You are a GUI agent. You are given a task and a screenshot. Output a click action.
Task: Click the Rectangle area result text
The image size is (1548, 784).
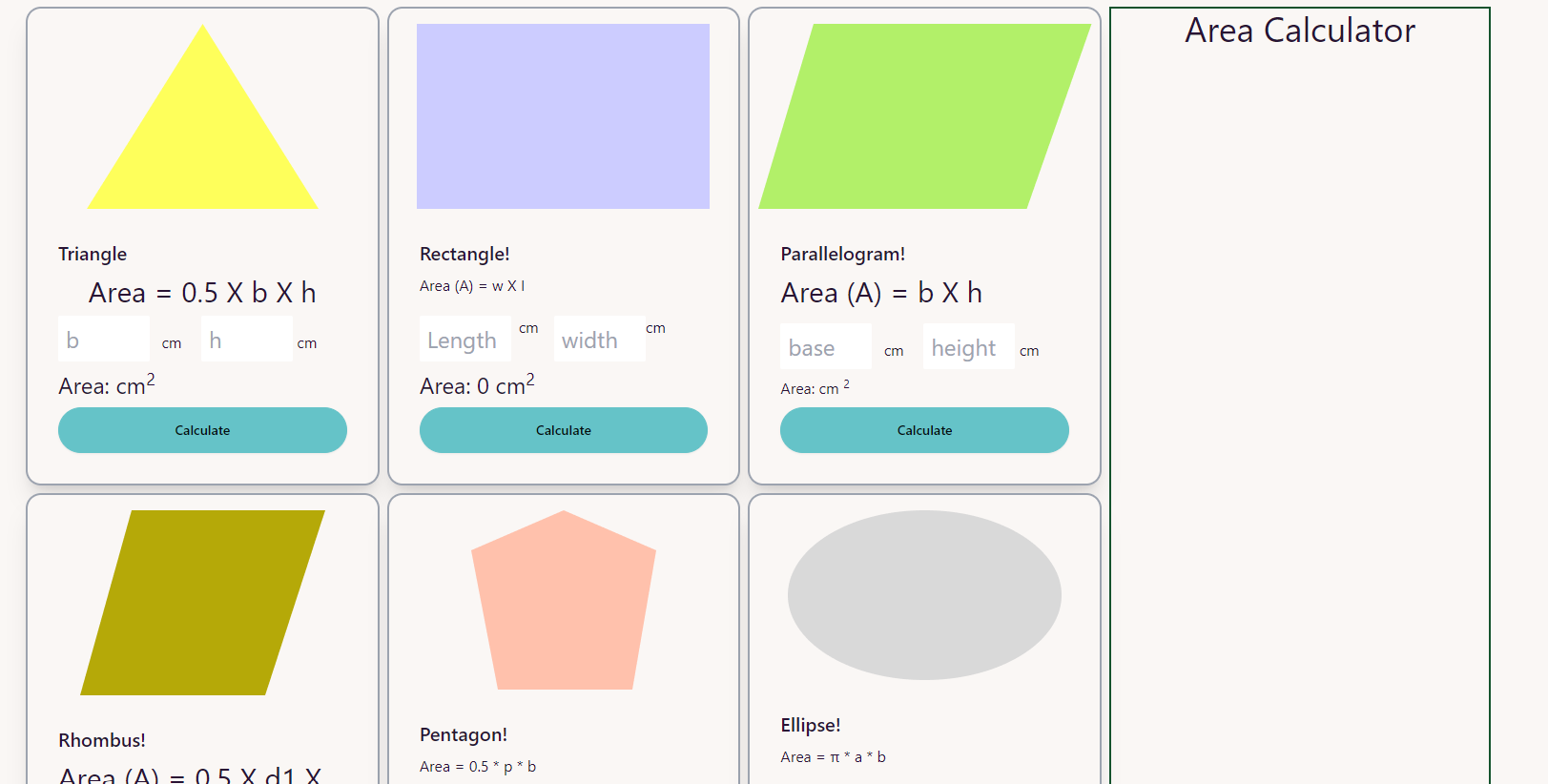tap(477, 385)
